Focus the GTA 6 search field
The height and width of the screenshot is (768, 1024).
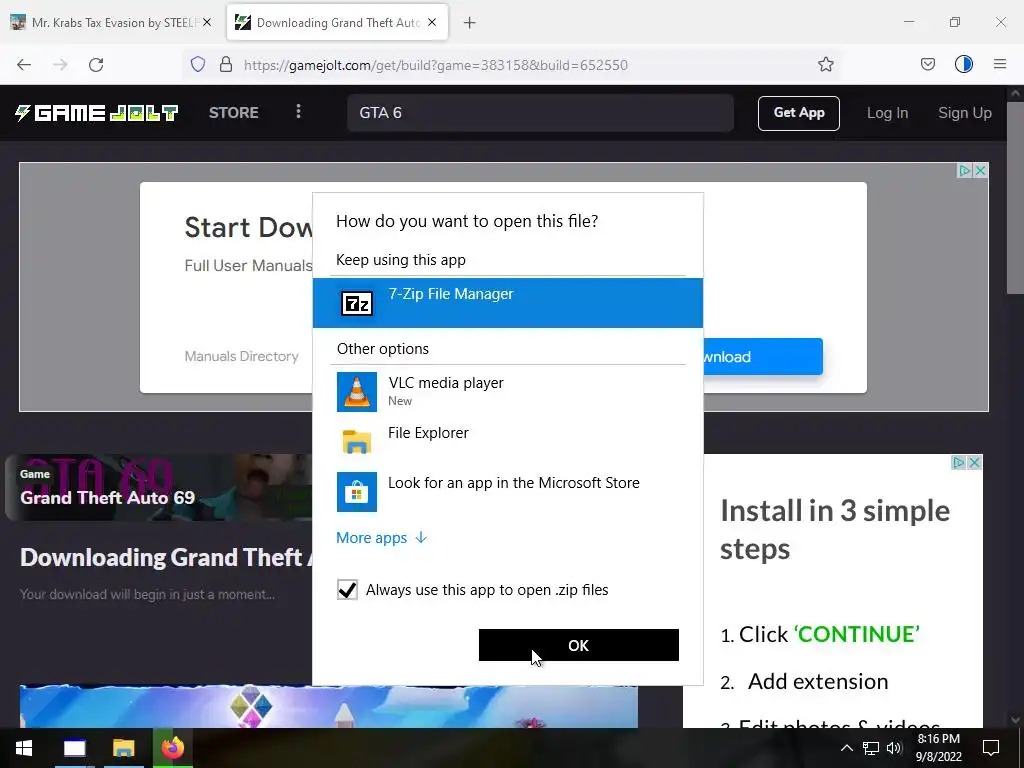[540, 113]
